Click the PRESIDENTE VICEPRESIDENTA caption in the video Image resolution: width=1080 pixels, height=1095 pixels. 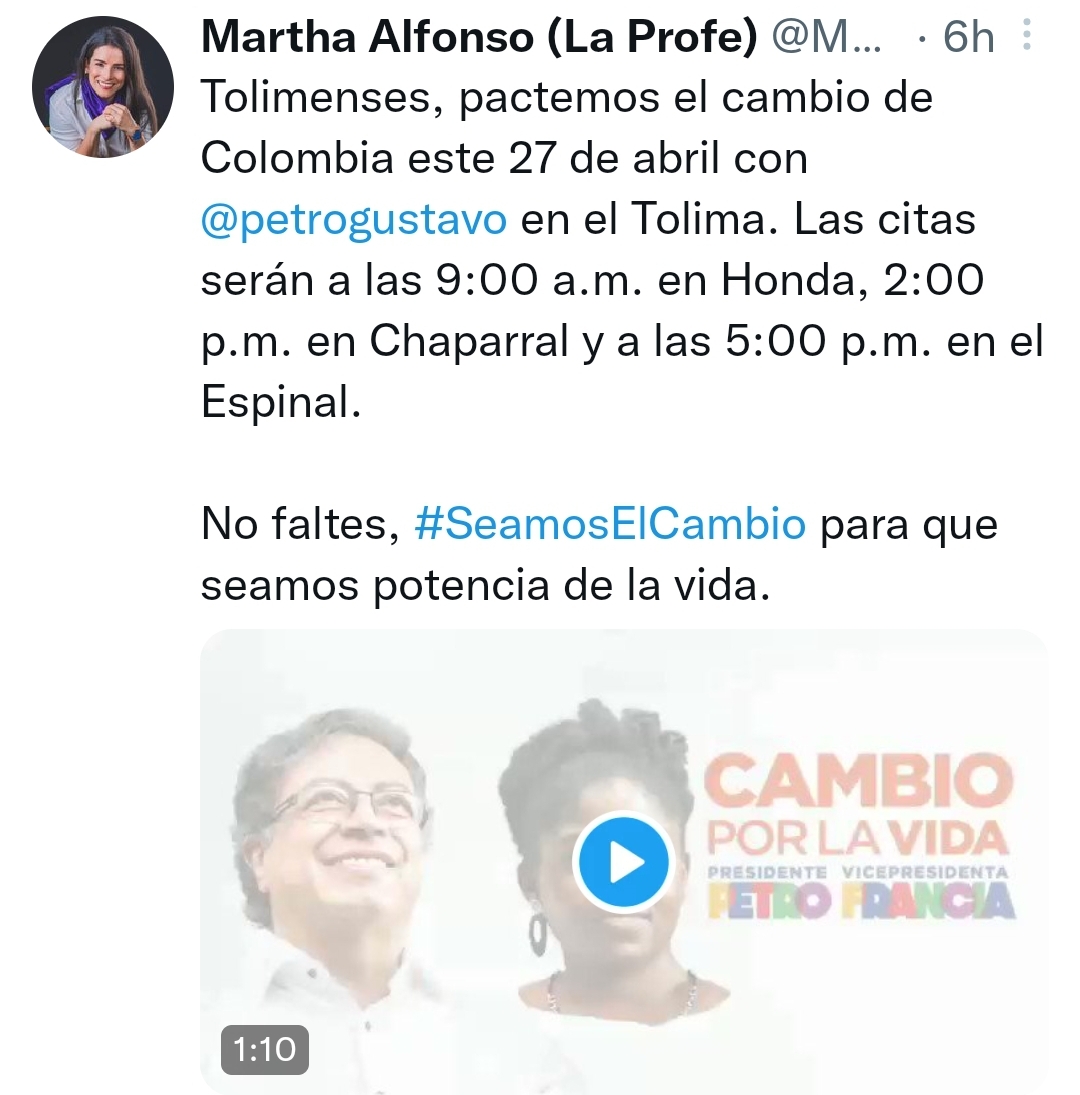(x=858, y=872)
